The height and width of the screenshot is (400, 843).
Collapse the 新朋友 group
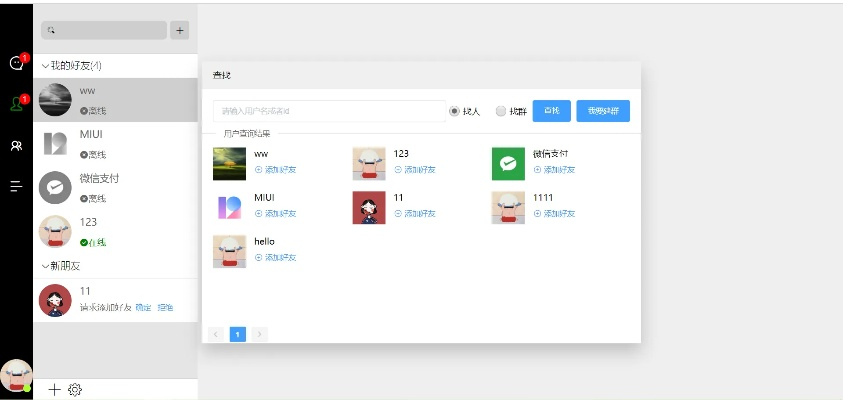pyautogui.click(x=45, y=266)
